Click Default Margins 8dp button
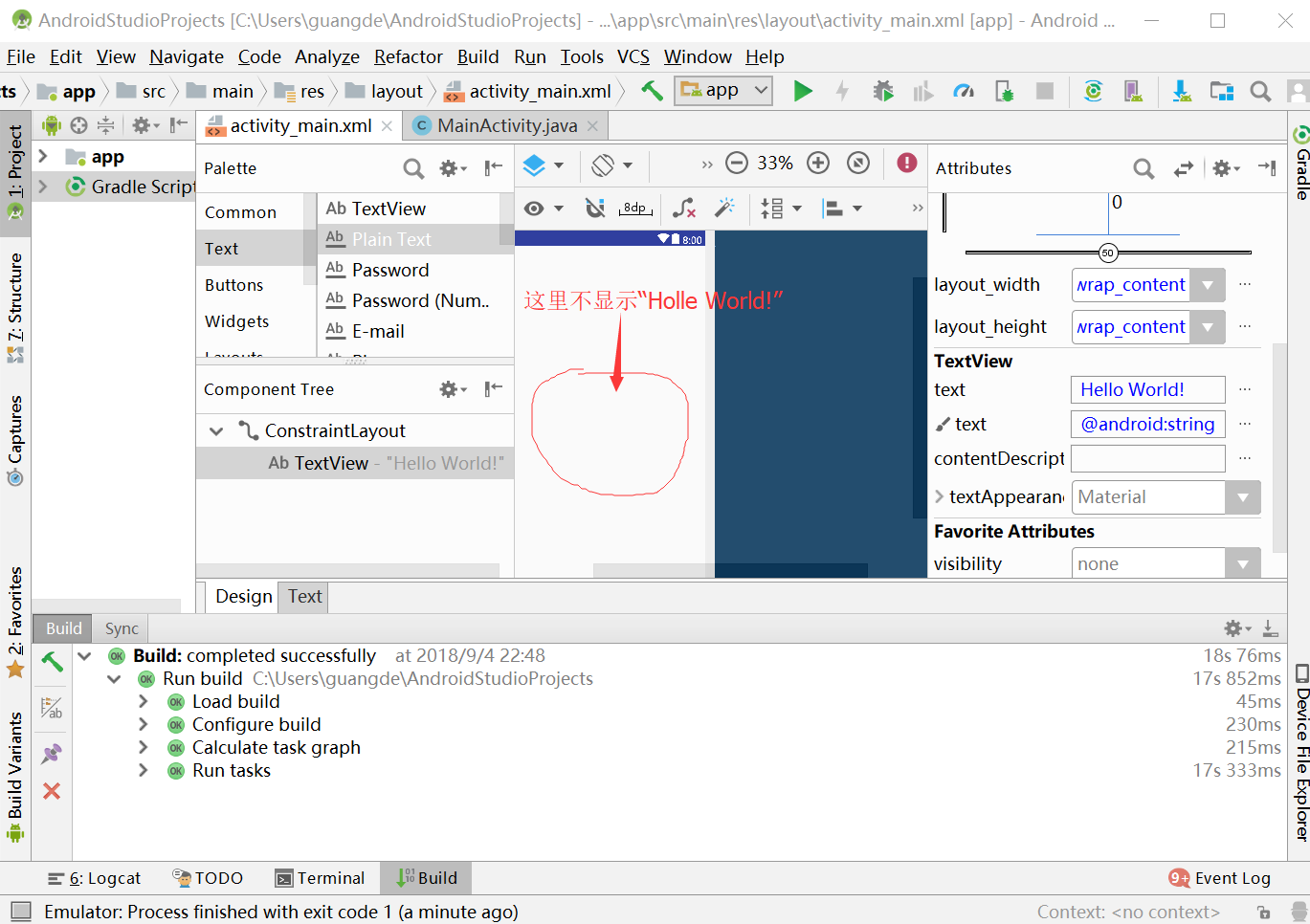The height and width of the screenshot is (924, 1310). pos(635,208)
